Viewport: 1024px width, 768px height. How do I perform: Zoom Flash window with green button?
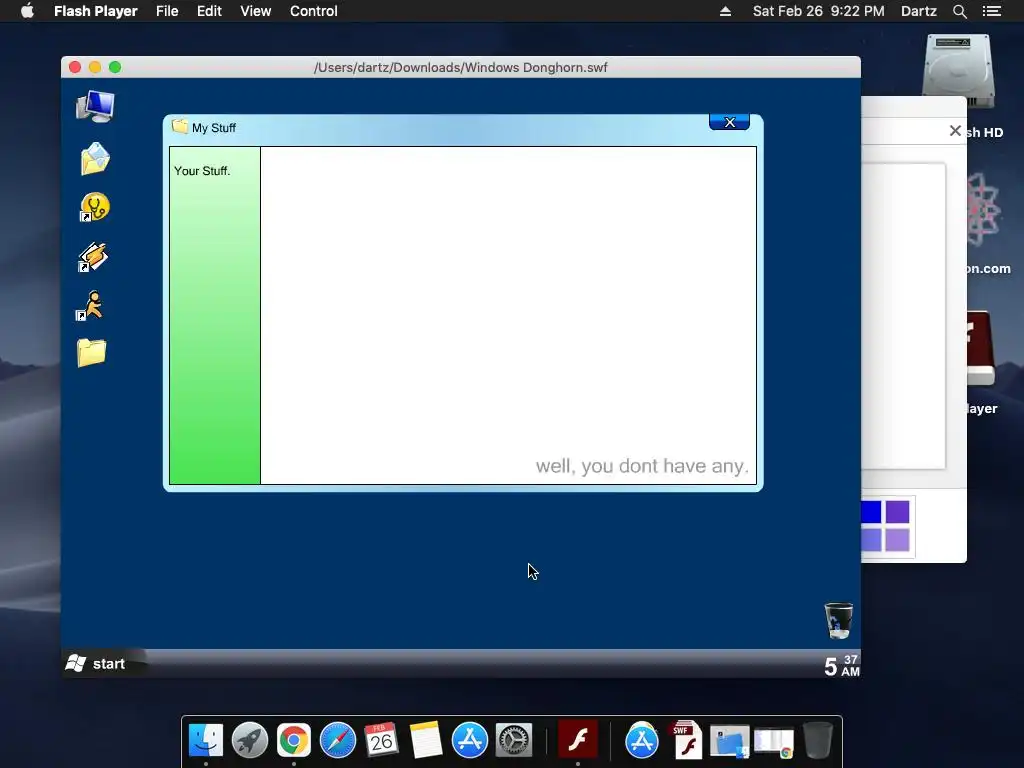click(x=116, y=67)
